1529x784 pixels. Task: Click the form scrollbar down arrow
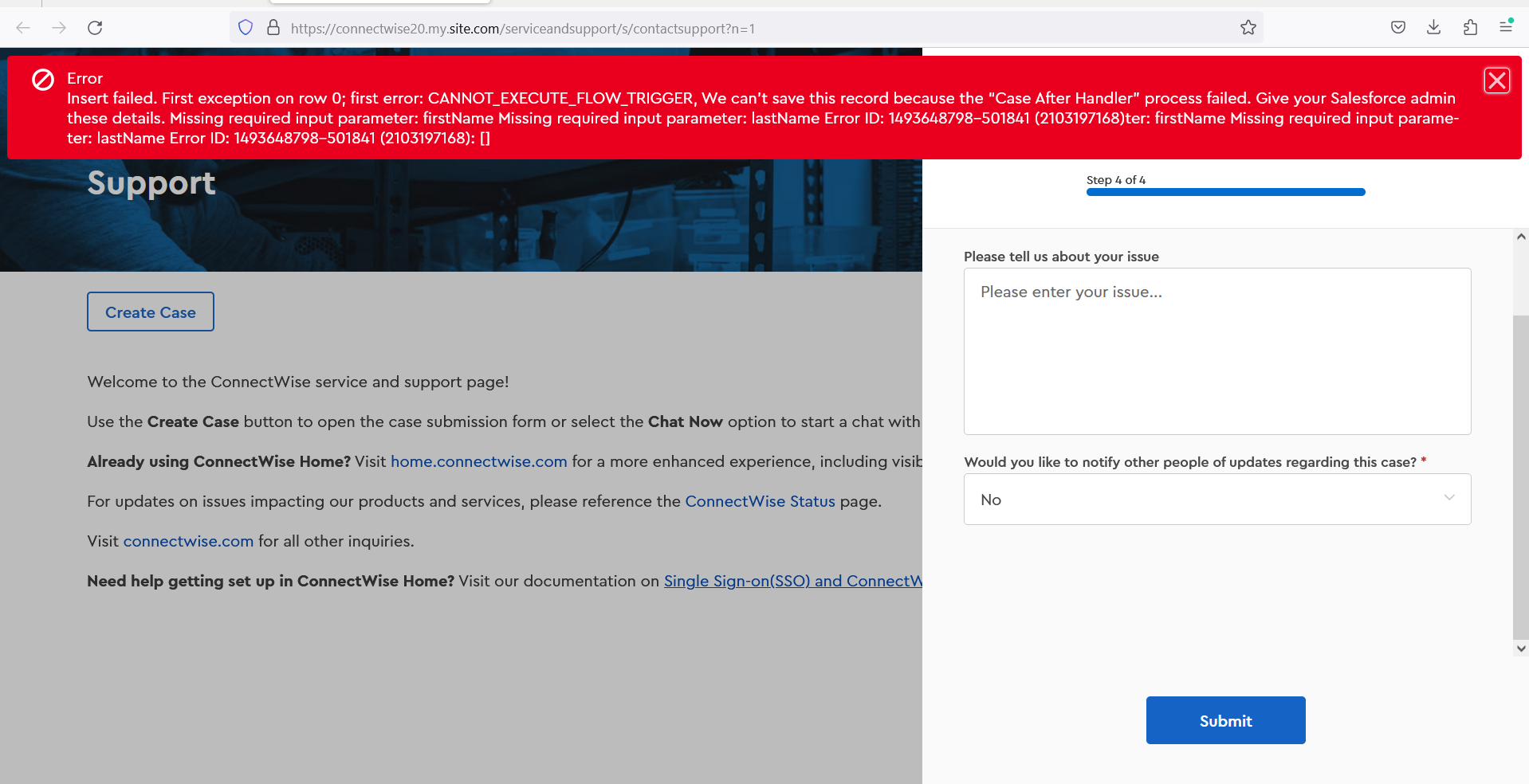pos(1521,649)
